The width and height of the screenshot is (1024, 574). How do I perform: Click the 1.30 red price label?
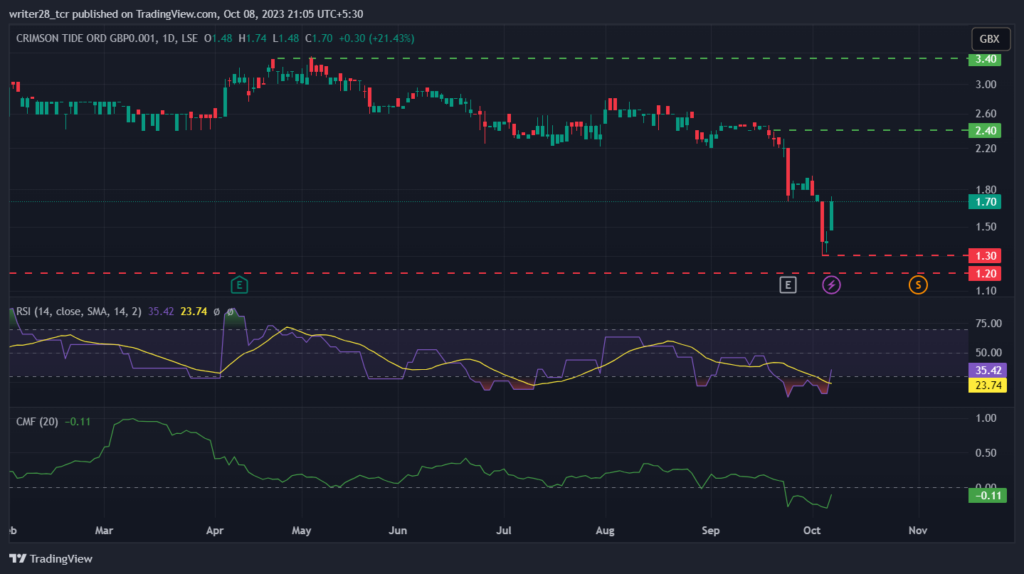(x=984, y=256)
